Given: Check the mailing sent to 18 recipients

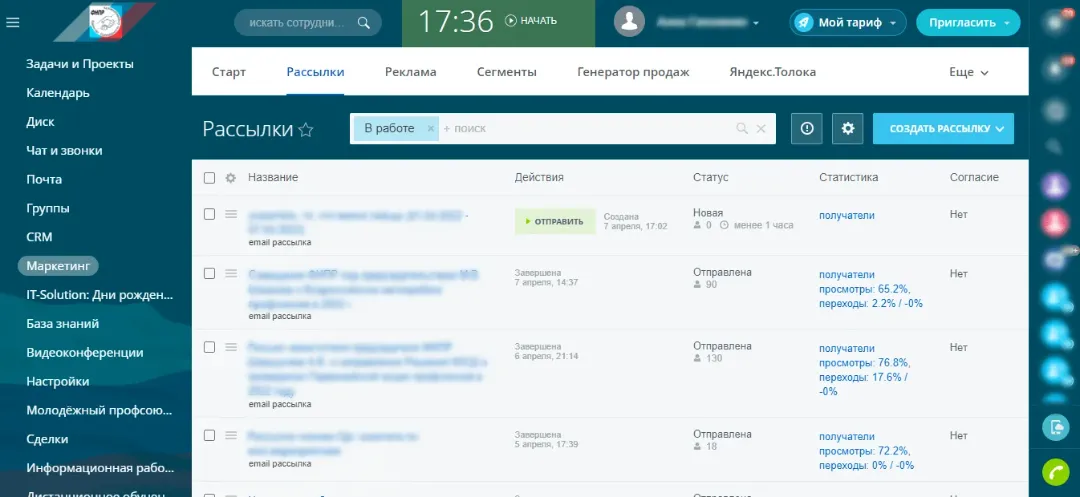Looking at the screenshot, I should 209,435.
